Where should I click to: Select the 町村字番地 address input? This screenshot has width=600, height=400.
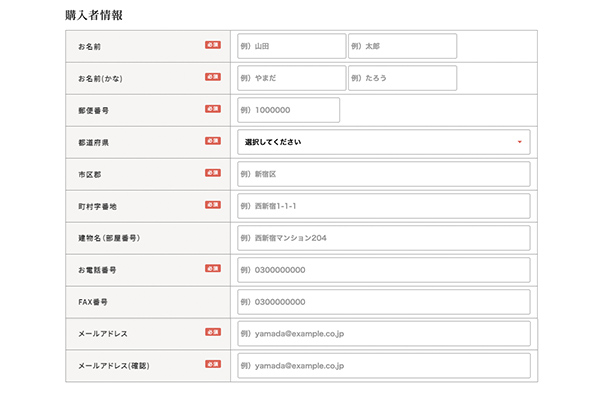pos(383,206)
